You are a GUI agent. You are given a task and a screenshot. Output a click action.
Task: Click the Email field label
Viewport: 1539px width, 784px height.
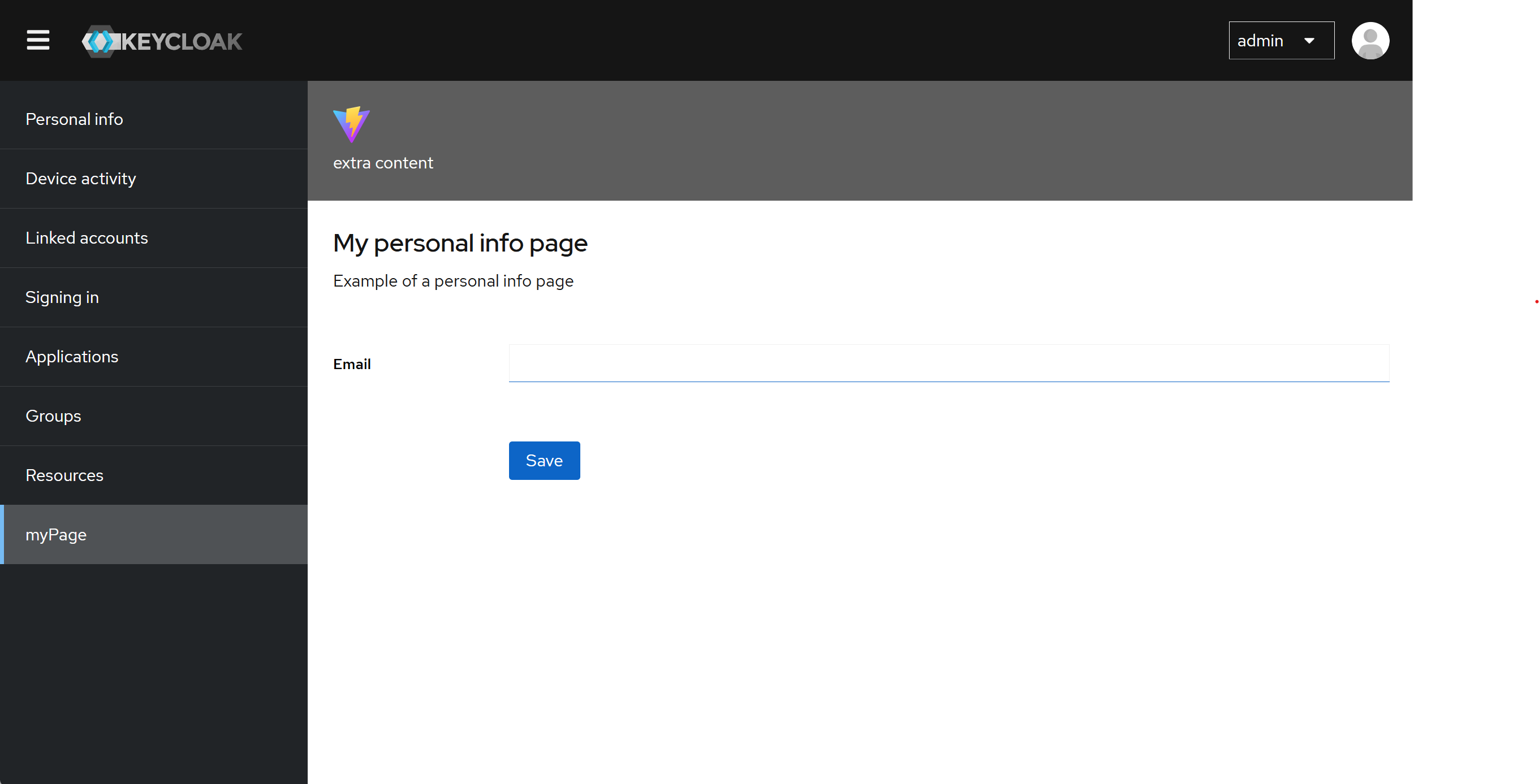[352, 363]
